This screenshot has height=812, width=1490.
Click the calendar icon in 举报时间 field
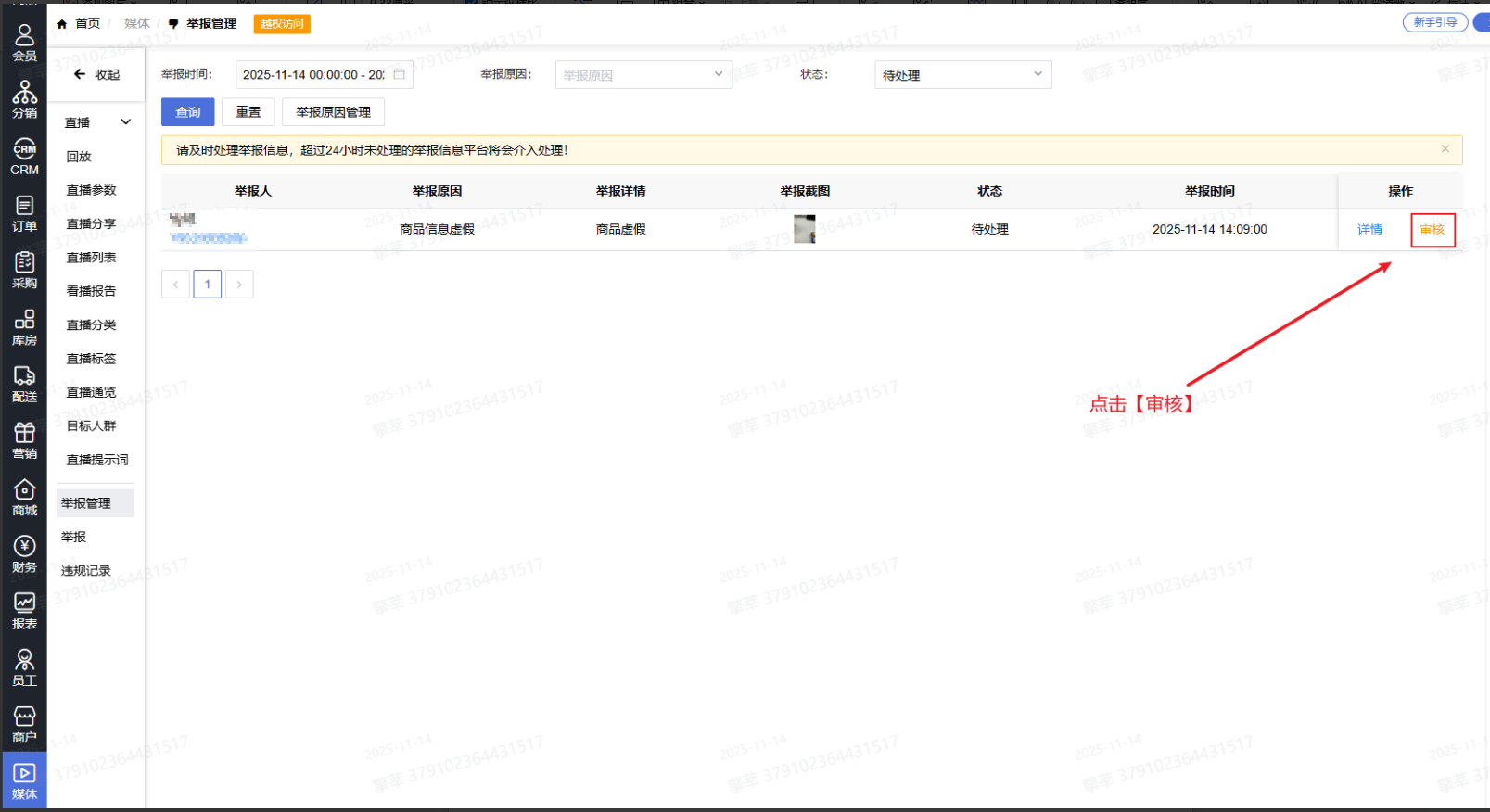400,74
